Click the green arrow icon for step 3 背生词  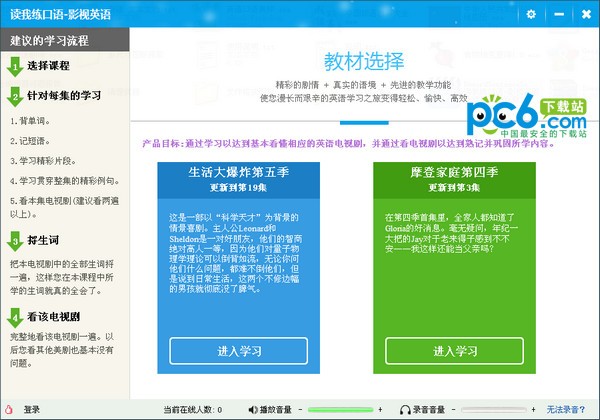15,241
